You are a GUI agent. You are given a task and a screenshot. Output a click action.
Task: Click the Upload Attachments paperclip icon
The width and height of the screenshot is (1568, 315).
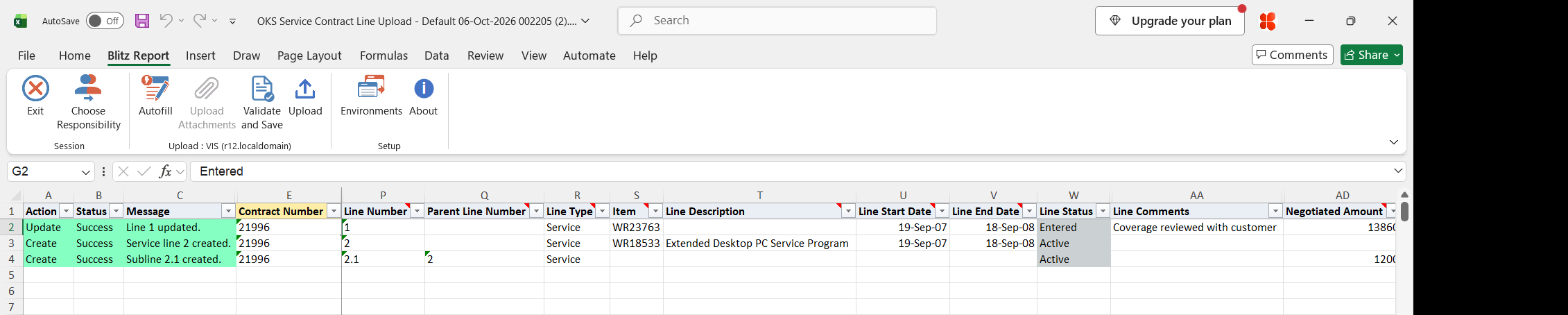(206, 89)
